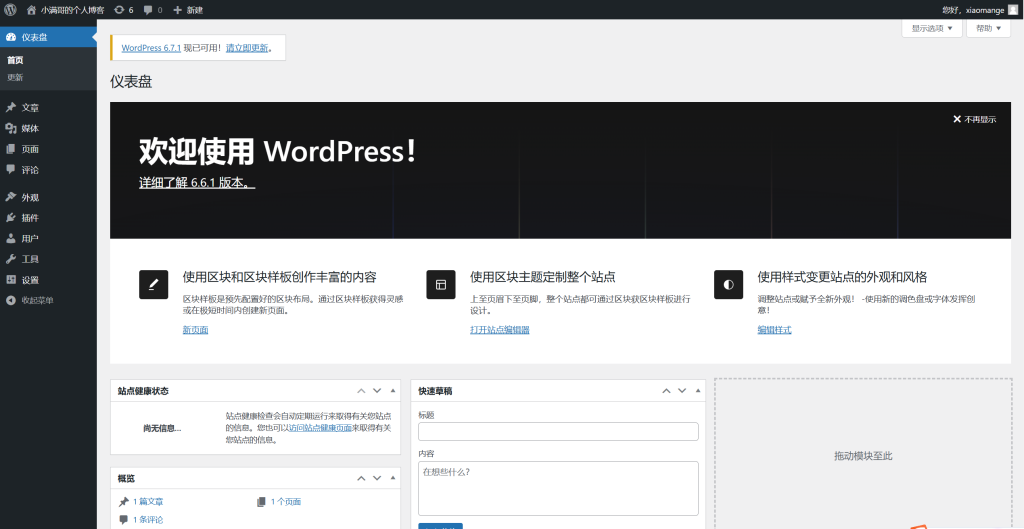Toggle collapse of 概览 panel
The width and height of the screenshot is (1024, 529).
point(392,478)
